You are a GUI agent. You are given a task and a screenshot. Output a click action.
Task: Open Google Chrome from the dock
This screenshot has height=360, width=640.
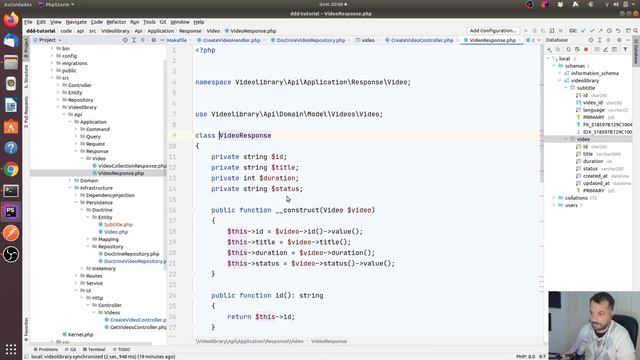click(11, 169)
